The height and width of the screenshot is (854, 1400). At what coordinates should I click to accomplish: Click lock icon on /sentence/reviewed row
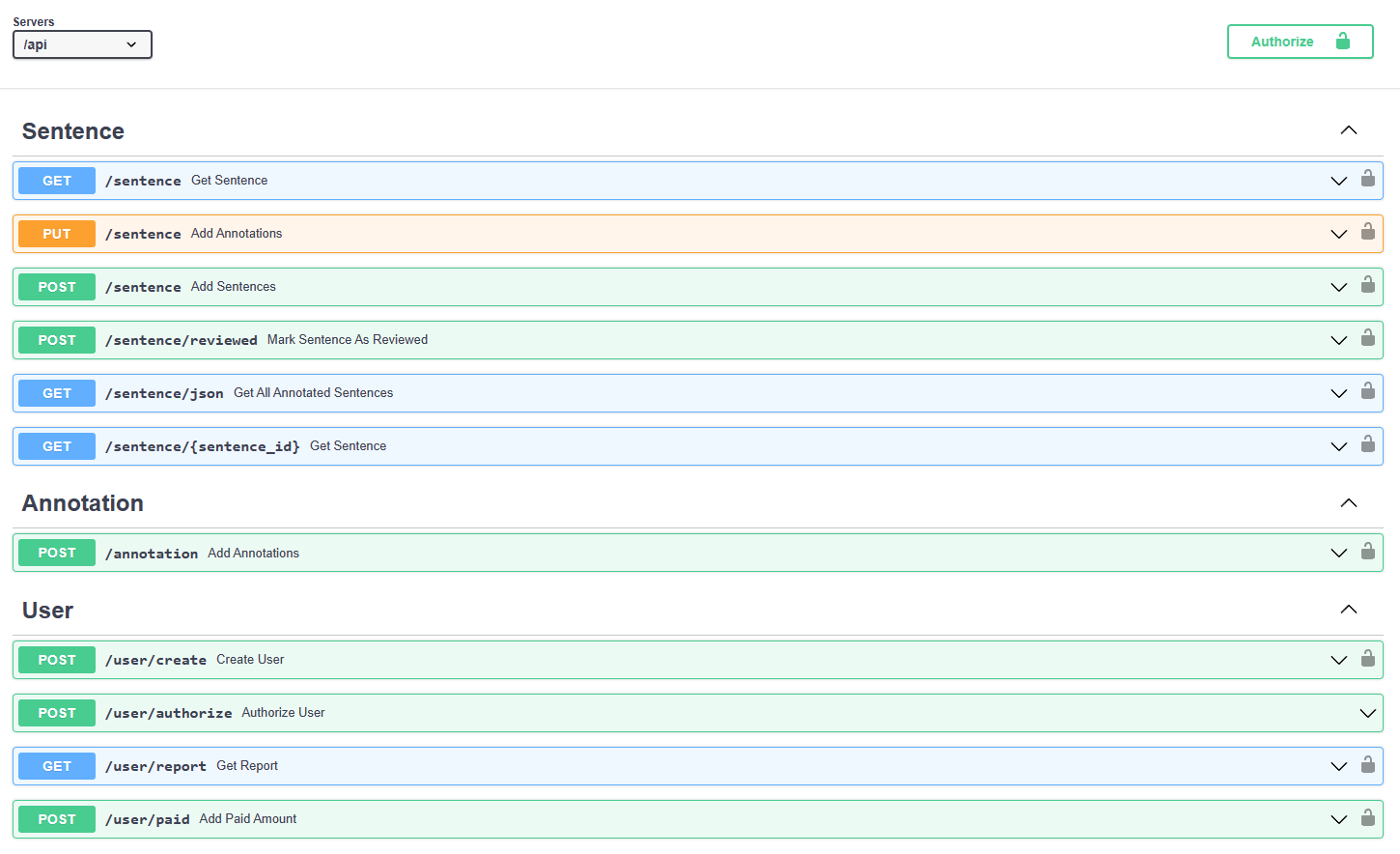point(1368,337)
